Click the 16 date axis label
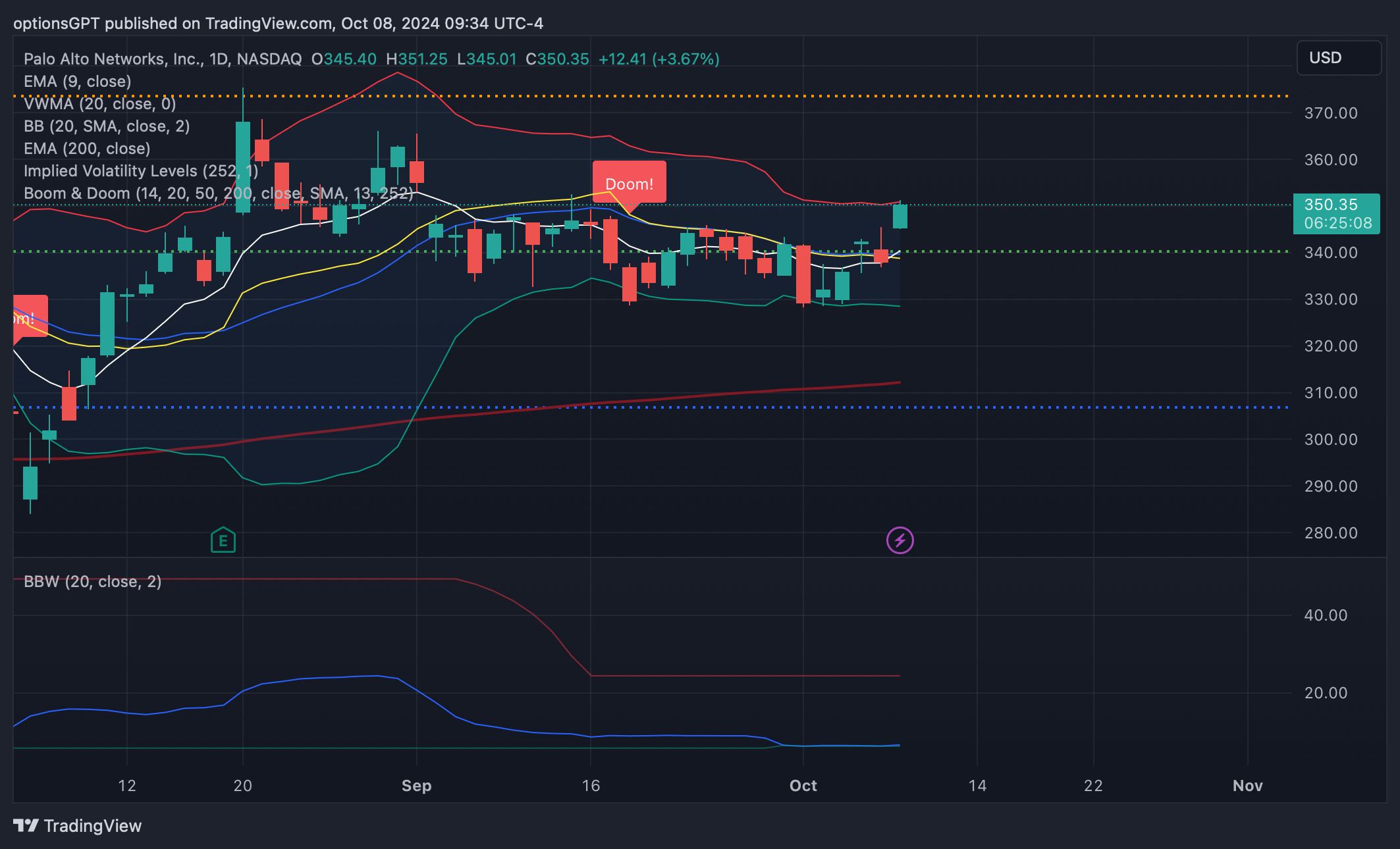Image resolution: width=1400 pixels, height=849 pixels. [591, 786]
